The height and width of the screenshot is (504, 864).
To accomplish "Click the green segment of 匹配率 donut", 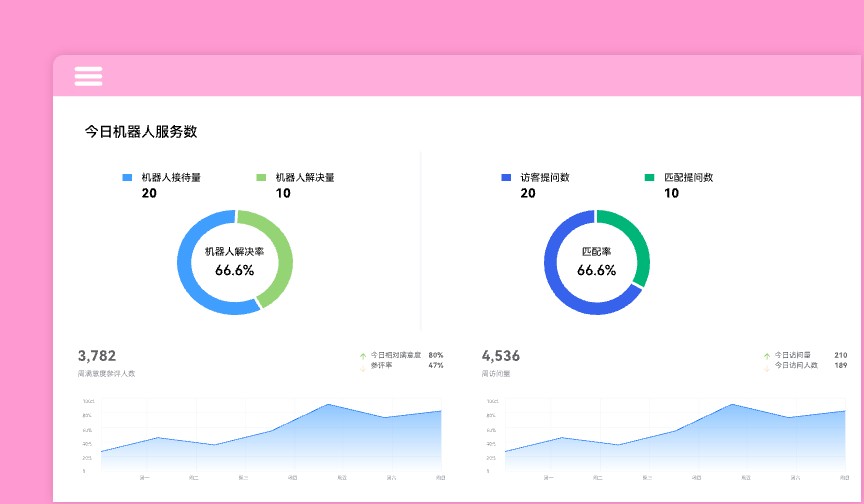I will 643,246.
